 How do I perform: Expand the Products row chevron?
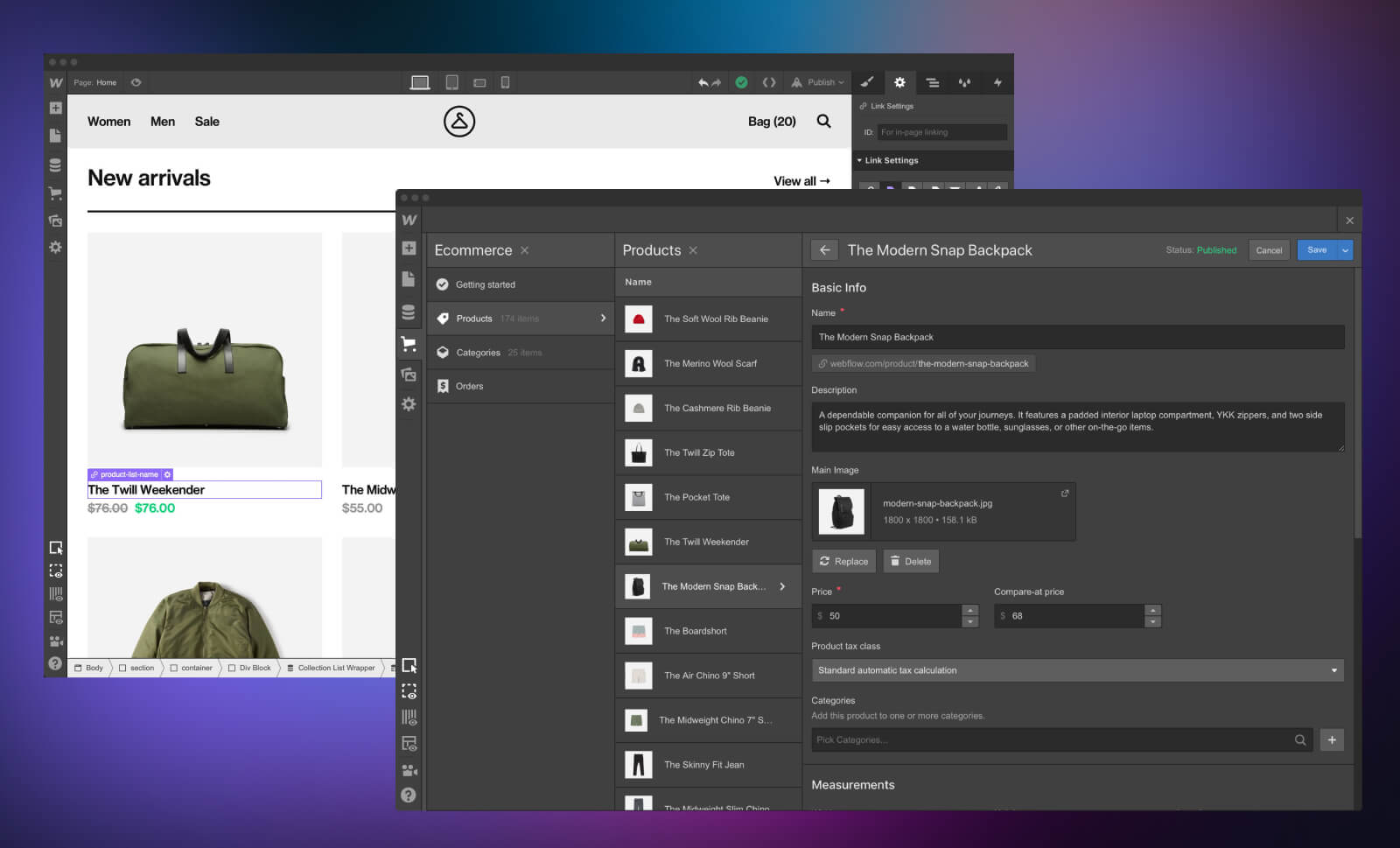(603, 319)
